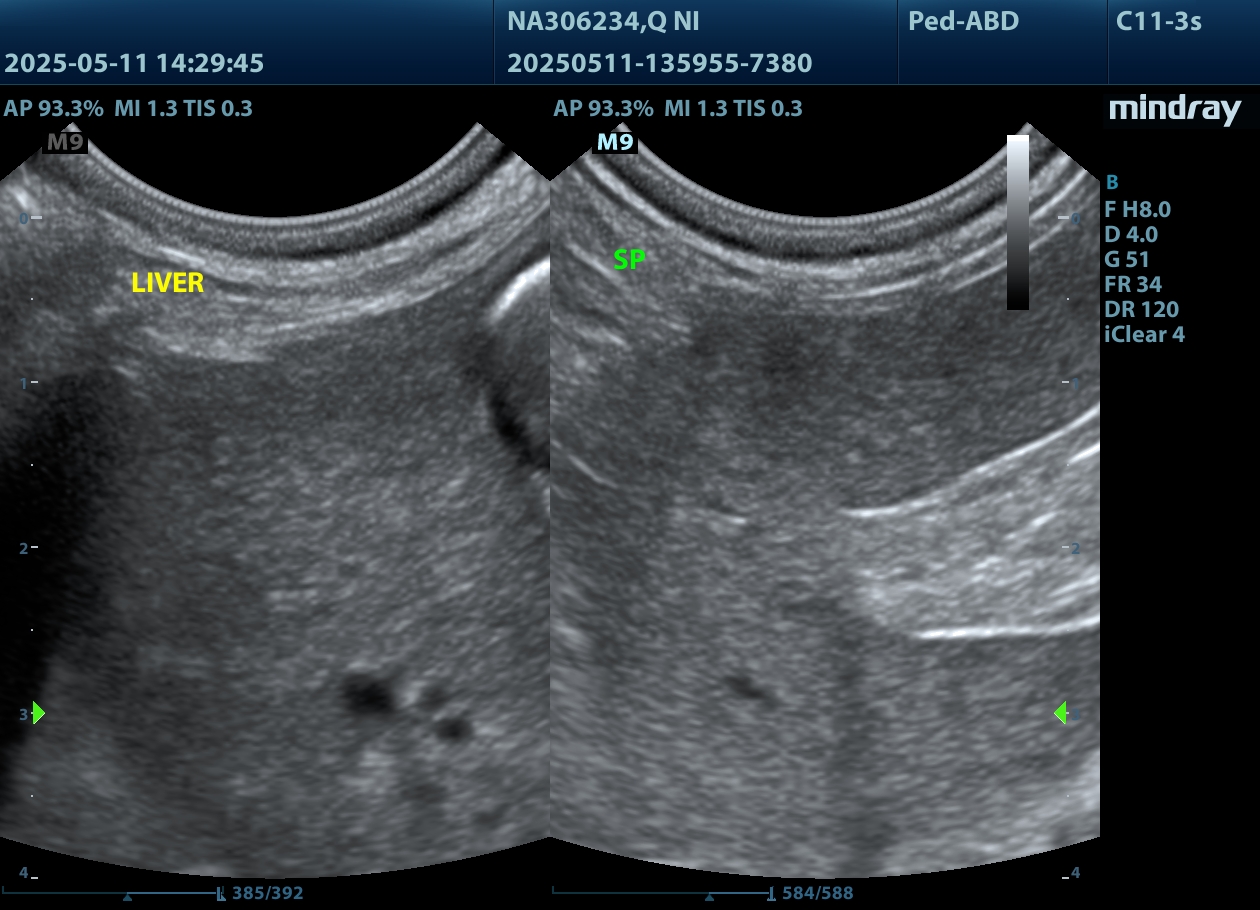Screen dimensions: 1260x910
Task: Click the active M9 probe marker
Action: [x=615, y=142]
